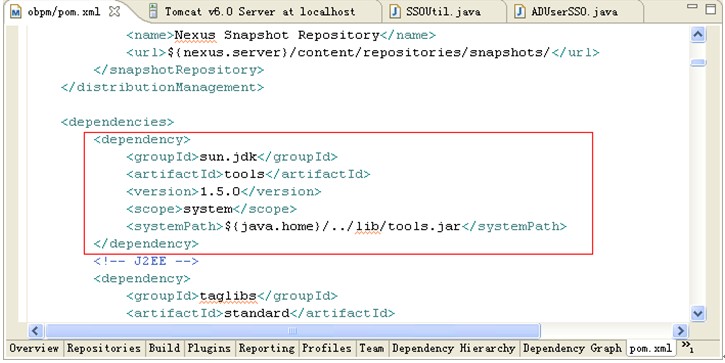Switch to the Build bottom tab
Screen dimensions: 725x363
pos(164,348)
